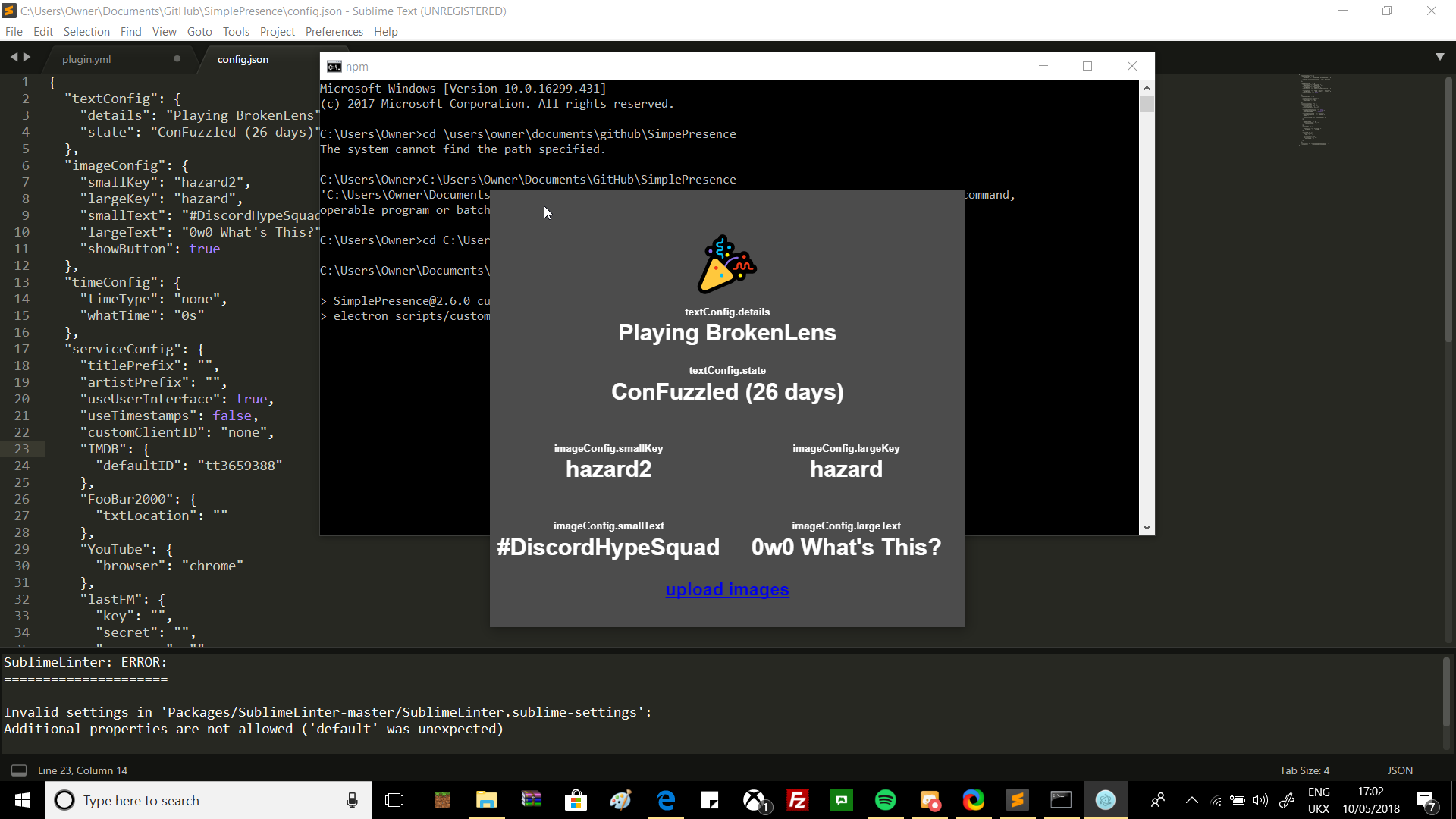Open the orange recorder app in taskbar
Image resolution: width=1456 pixels, height=819 pixels.
(930, 800)
